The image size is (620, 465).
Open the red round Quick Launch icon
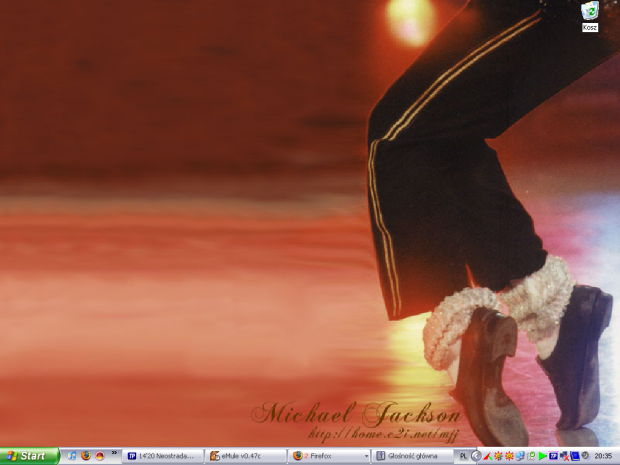click(100, 456)
